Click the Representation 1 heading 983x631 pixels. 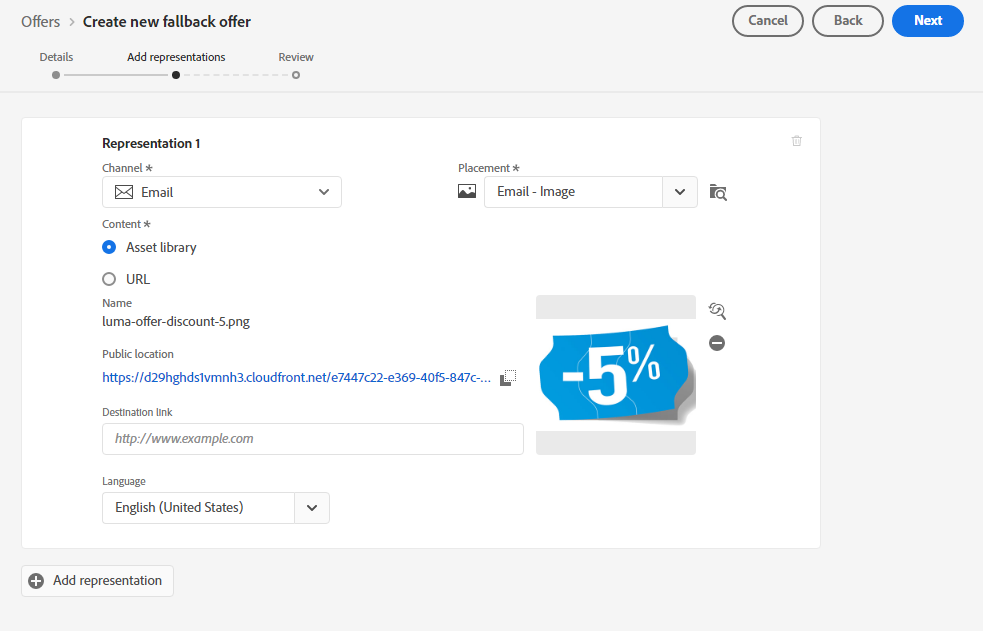point(151,143)
